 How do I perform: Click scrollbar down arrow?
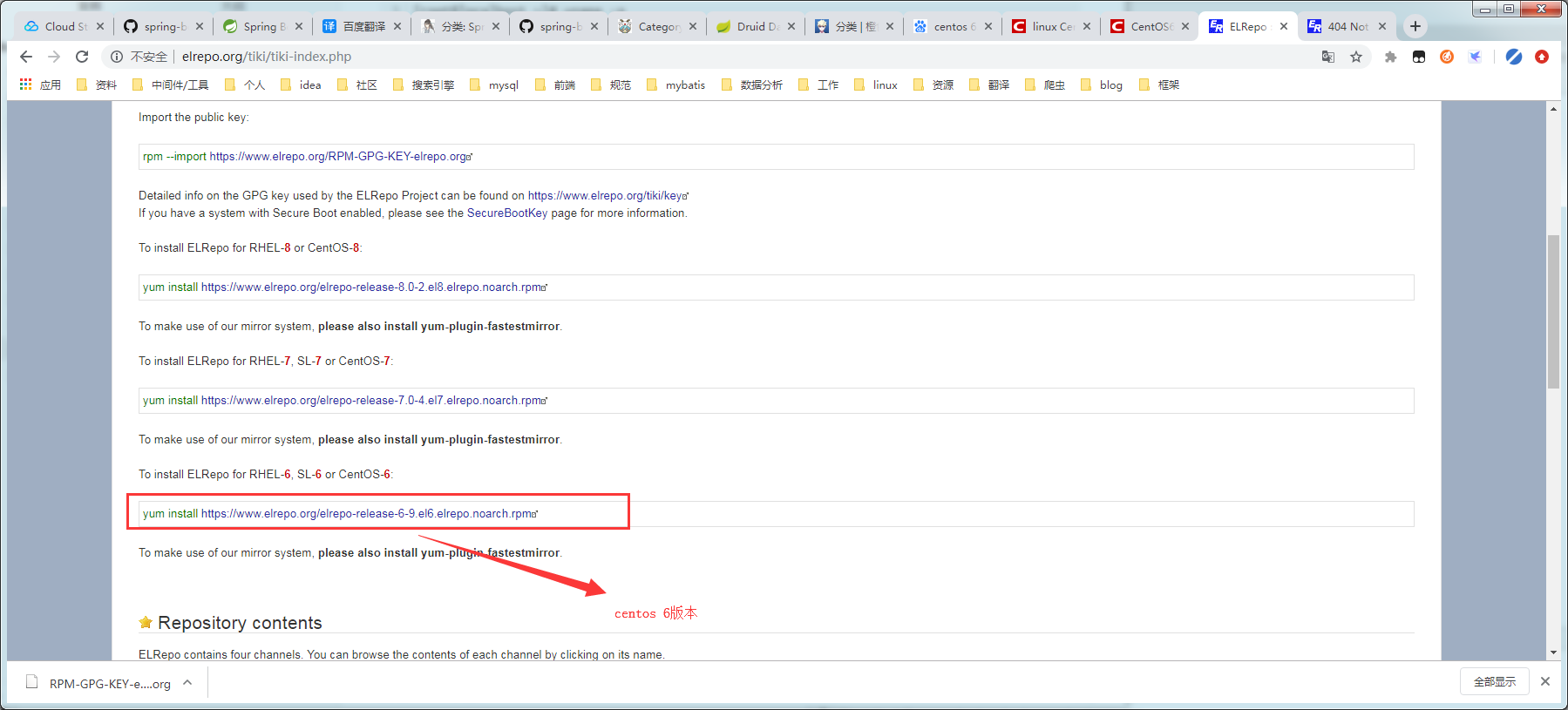point(1553,653)
